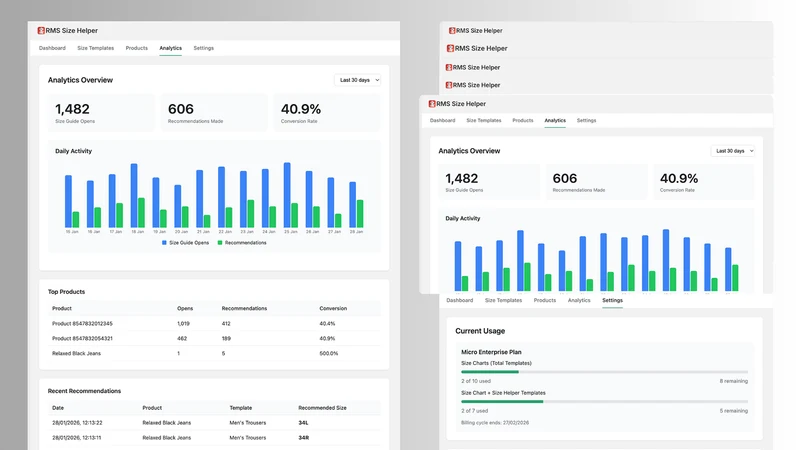The image size is (800, 450).
Task: Click the 'Template' column header in Recent Recommendations
Action: (x=241, y=408)
